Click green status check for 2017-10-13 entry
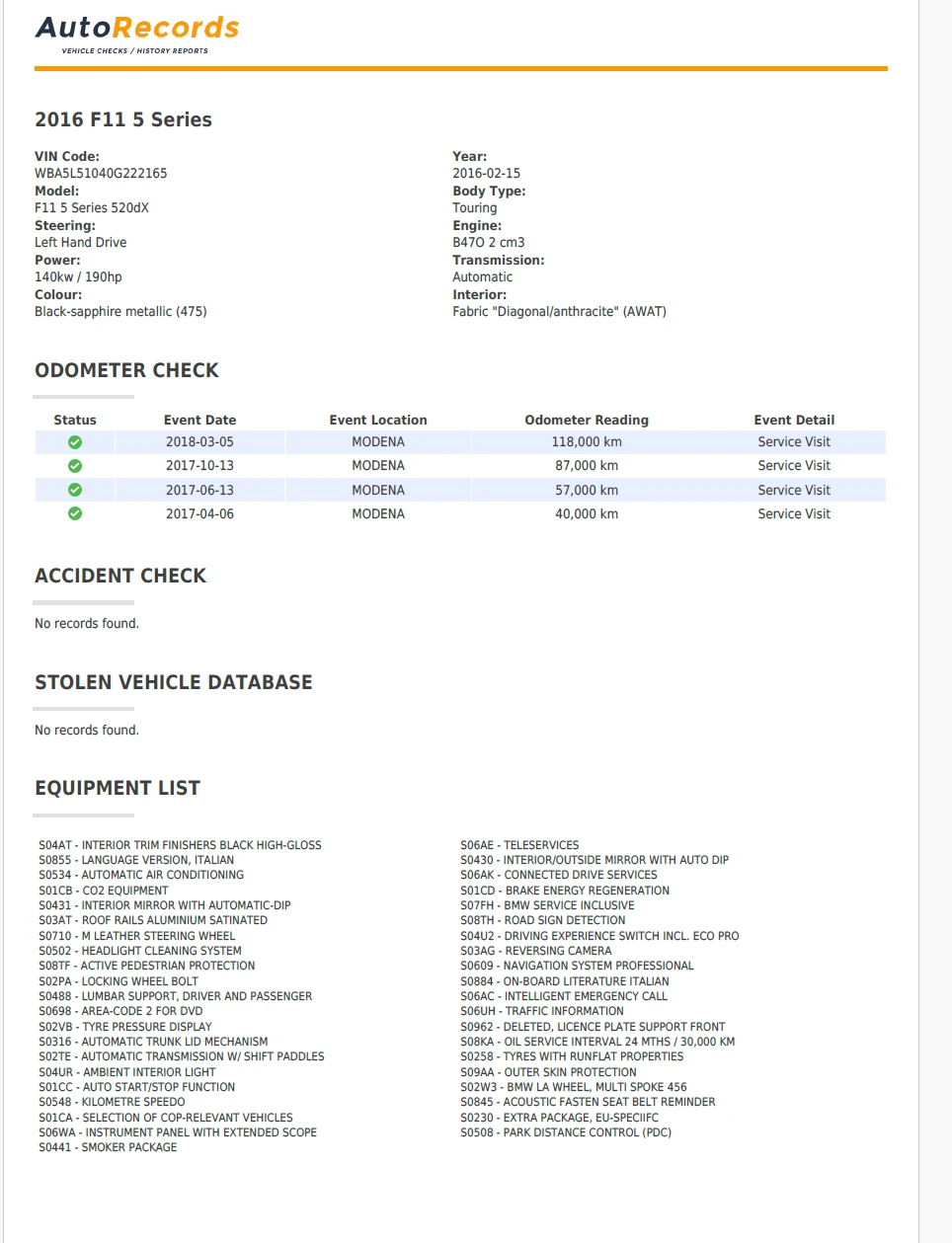Image resolution: width=952 pixels, height=1243 pixels. click(x=75, y=466)
